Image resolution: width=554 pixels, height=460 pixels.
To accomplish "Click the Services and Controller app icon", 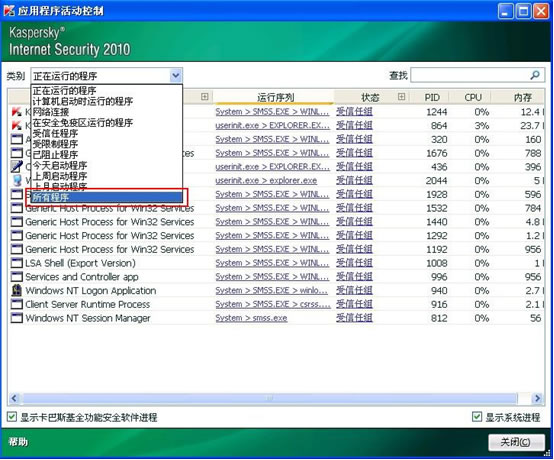I will (x=16, y=277).
